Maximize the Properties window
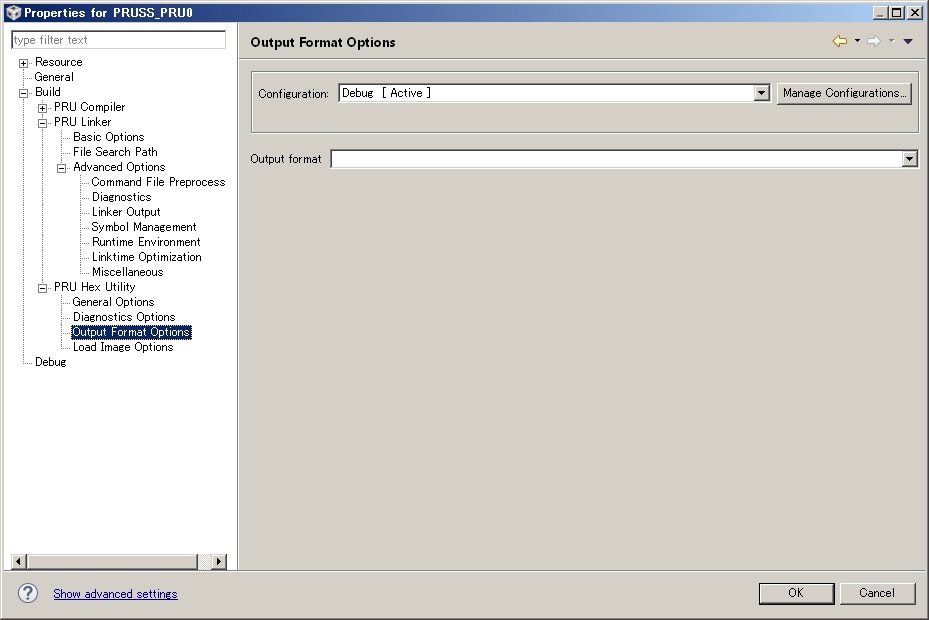 click(898, 12)
